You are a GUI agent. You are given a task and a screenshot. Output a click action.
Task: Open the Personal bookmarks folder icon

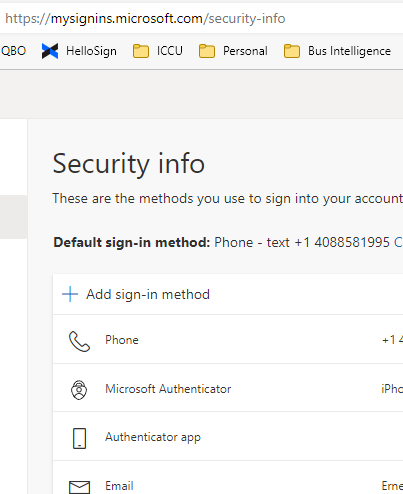coord(207,51)
